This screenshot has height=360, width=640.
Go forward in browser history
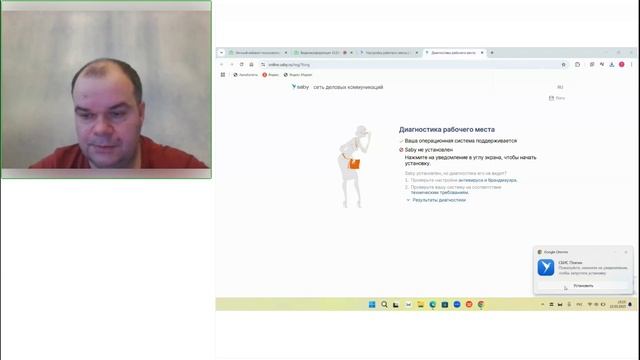(x=232, y=64)
